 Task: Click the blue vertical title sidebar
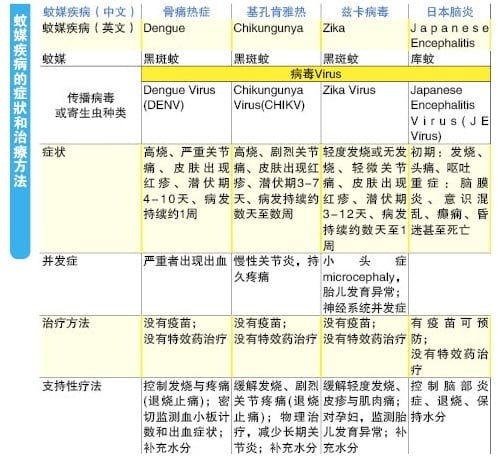(x=20, y=131)
